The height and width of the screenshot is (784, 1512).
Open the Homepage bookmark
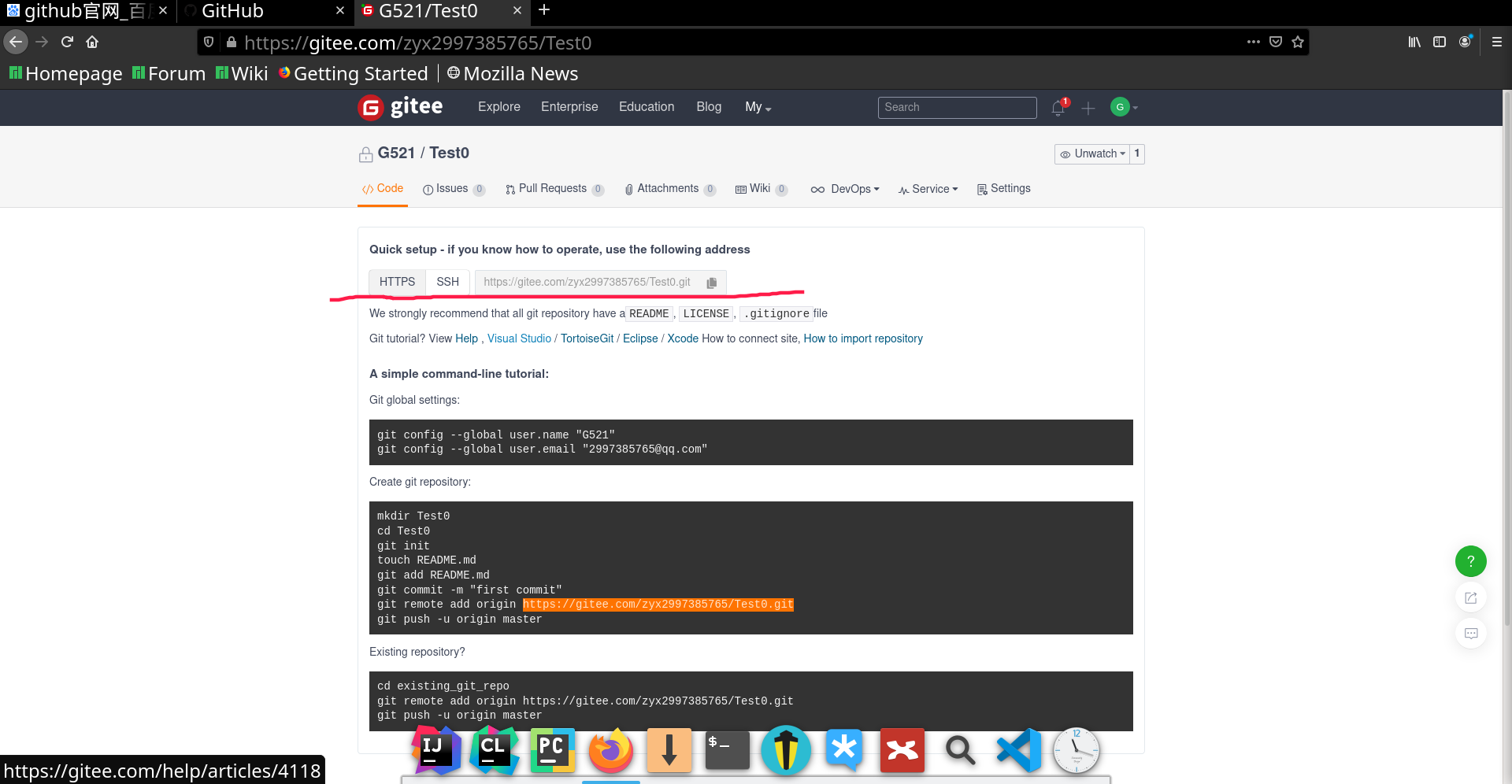(65, 74)
